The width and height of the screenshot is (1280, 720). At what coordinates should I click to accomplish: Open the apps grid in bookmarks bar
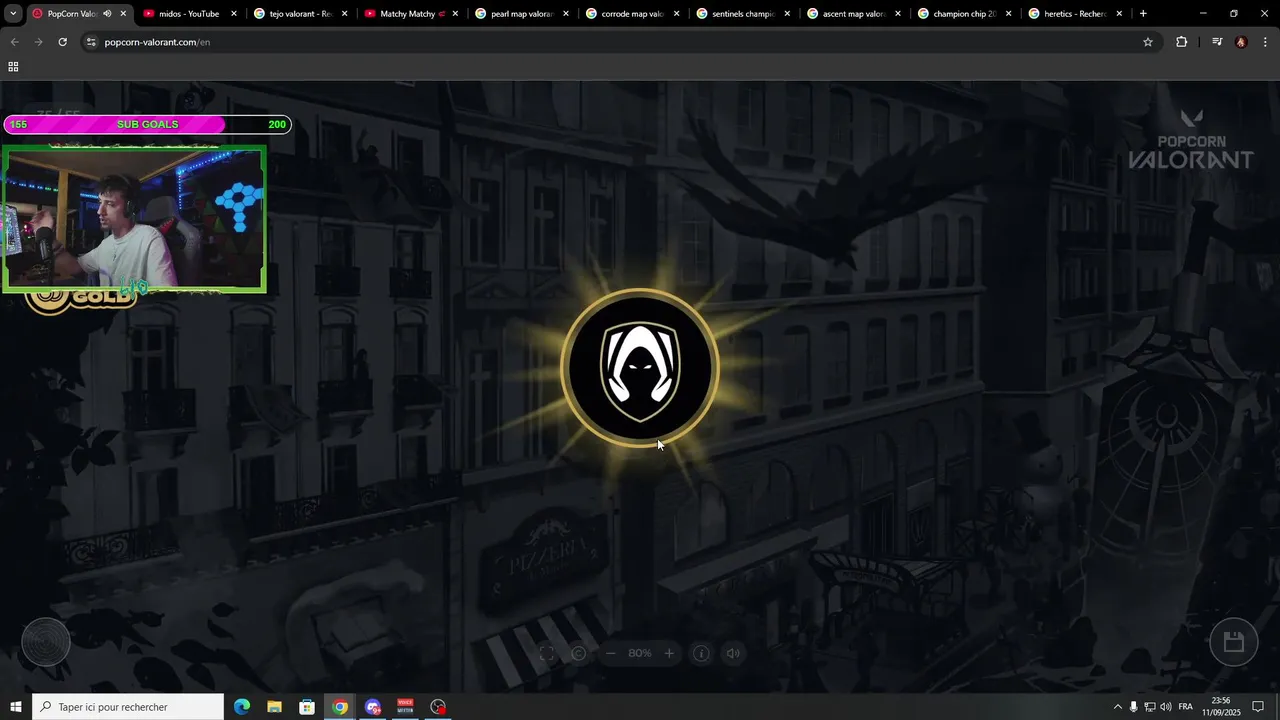[13, 67]
